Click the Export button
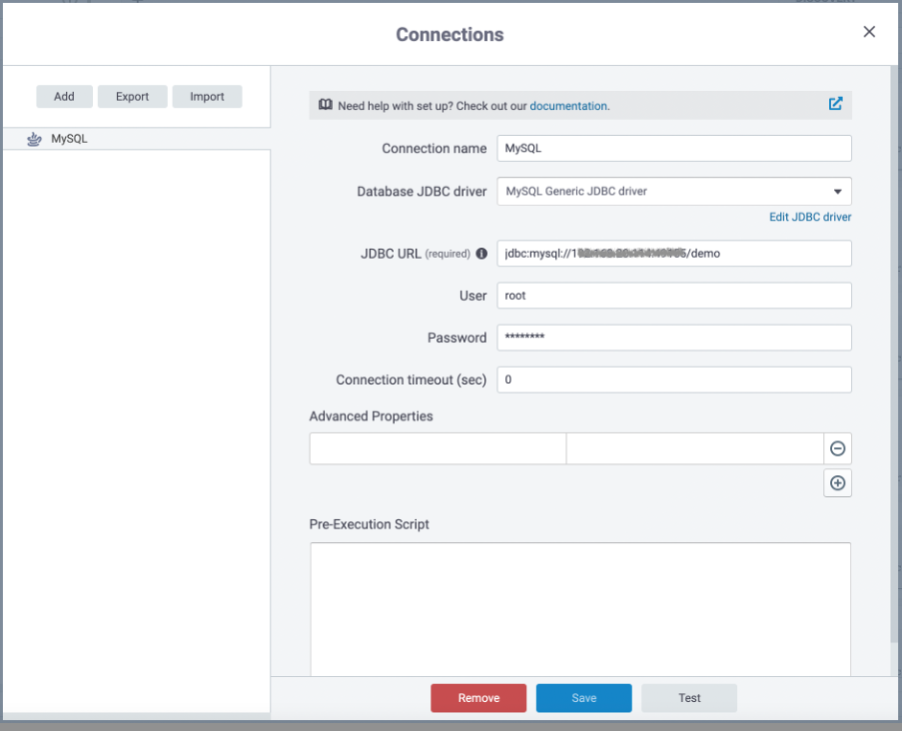 coord(132,97)
